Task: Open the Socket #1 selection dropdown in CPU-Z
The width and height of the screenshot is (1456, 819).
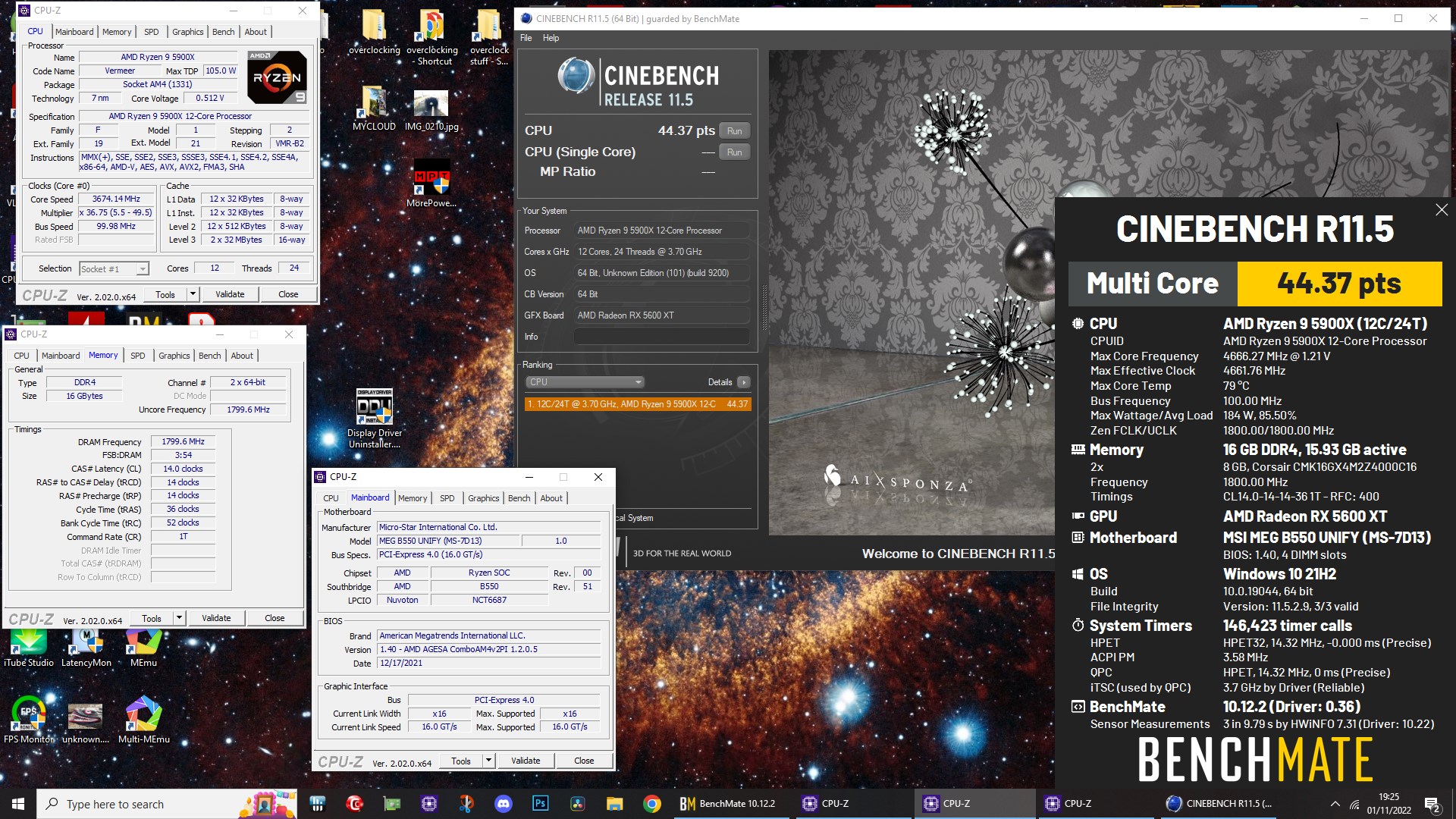Action: pos(115,268)
